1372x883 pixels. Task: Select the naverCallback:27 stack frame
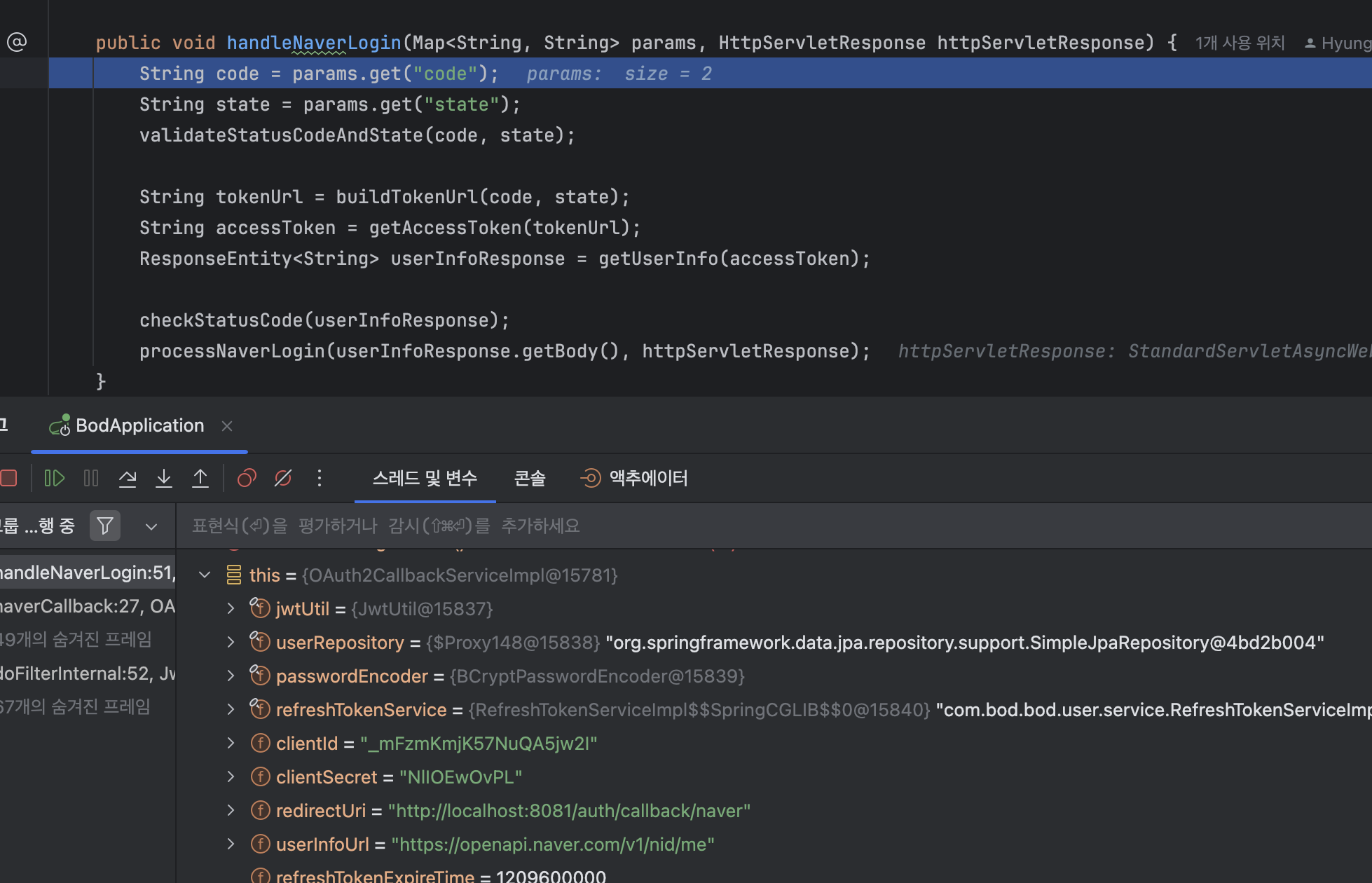click(x=88, y=606)
